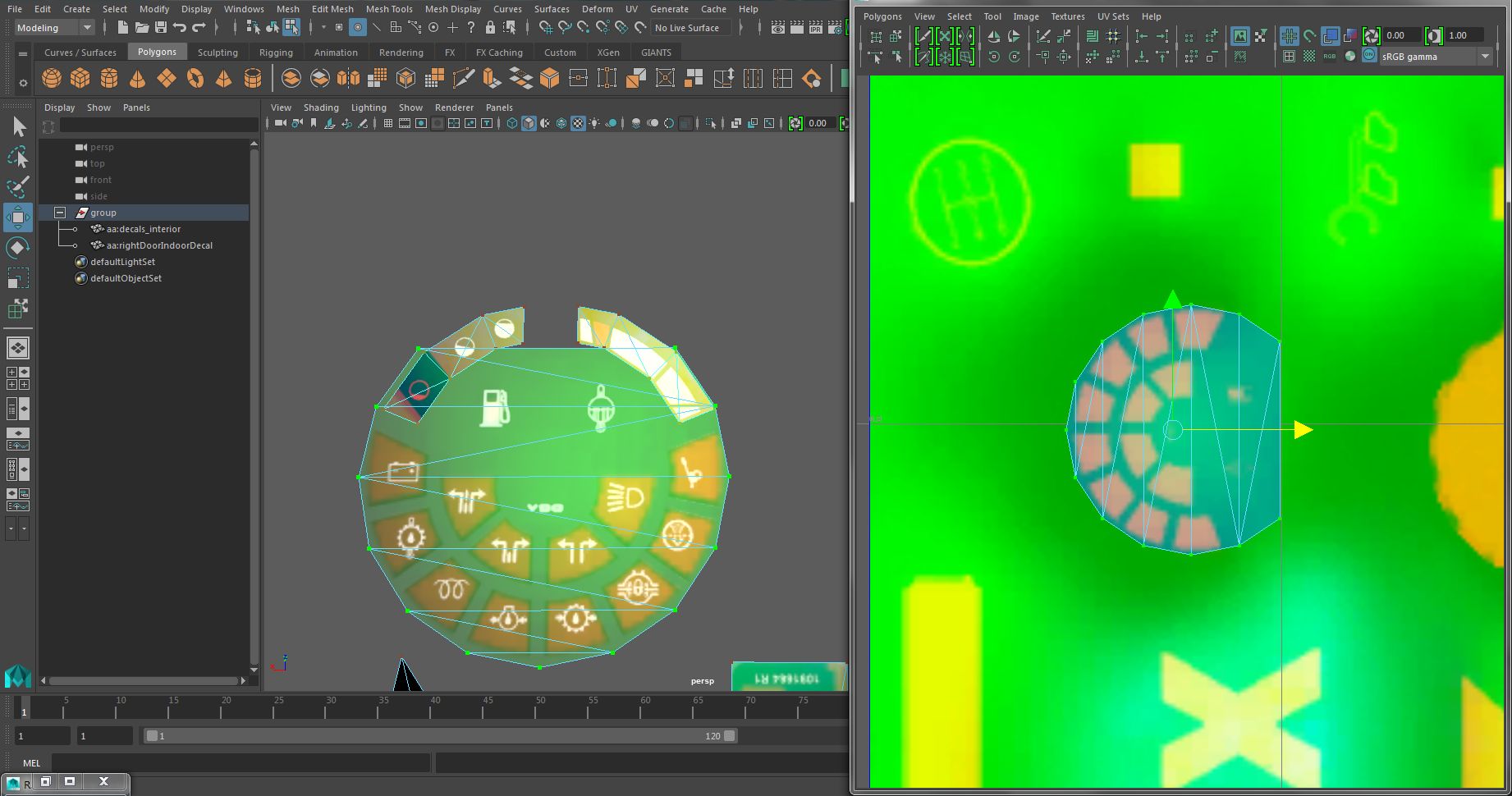The image size is (1512, 796).
Task: Click the Save Scene icon
Action: coord(161,28)
